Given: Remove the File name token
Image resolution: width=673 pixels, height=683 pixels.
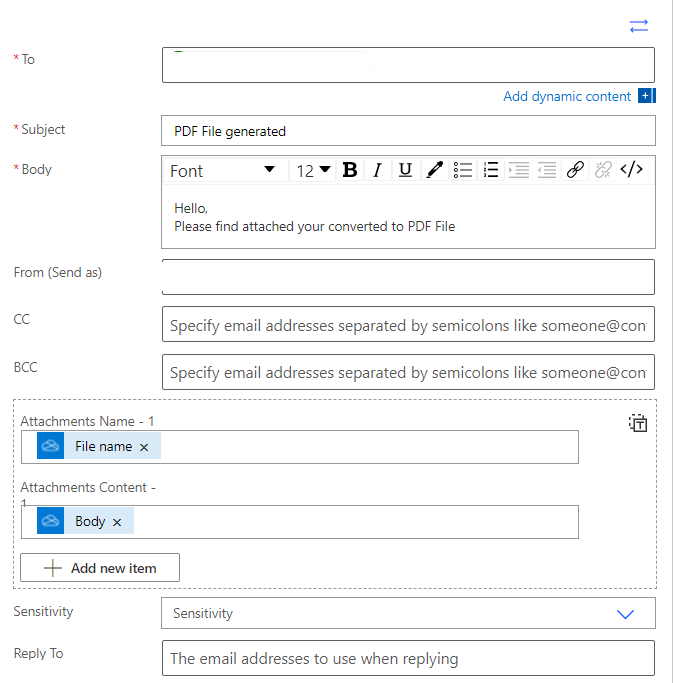Looking at the screenshot, I should (144, 447).
